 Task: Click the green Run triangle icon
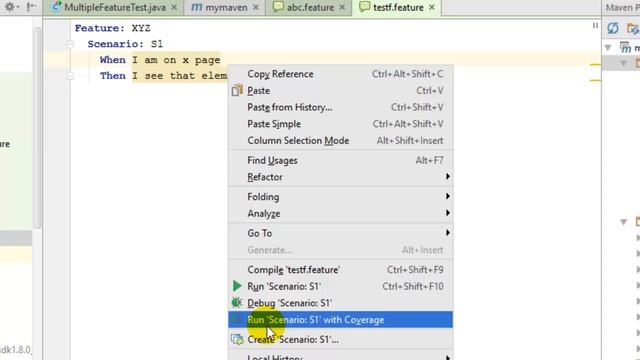click(x=237, y=286)
